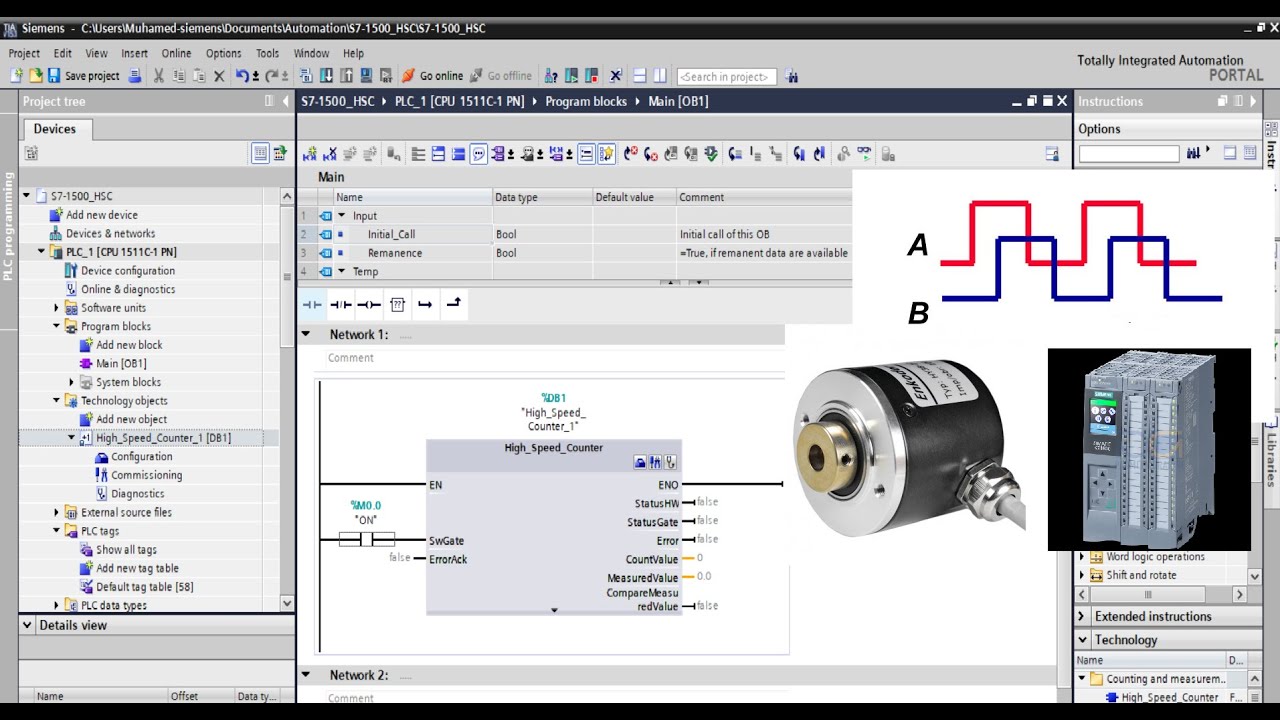Viewport: 1280px width, 720px height.
Task: Open the Project menu
Action: 24,53
